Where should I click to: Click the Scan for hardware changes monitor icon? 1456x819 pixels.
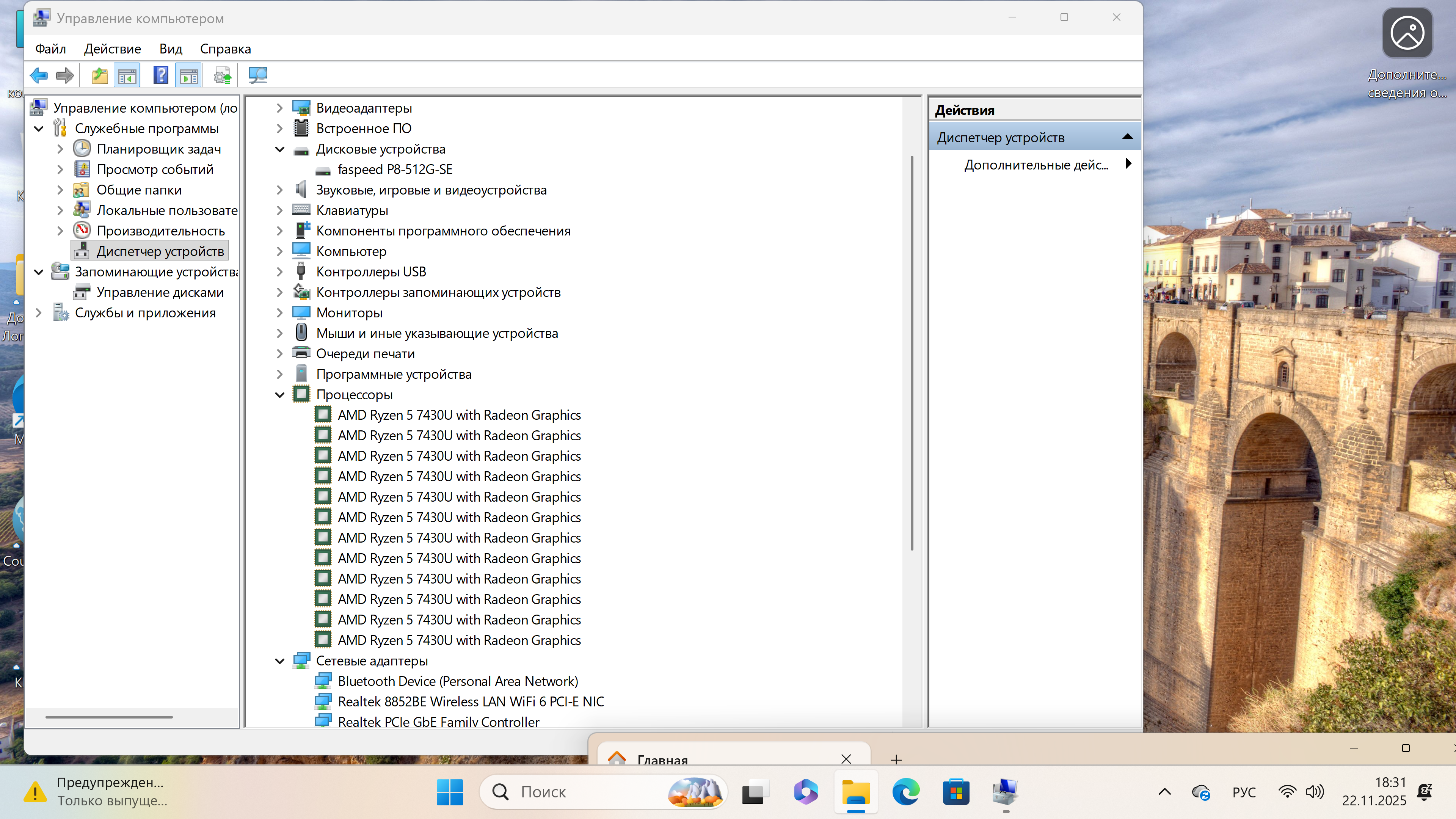click(x=258, y=75)
